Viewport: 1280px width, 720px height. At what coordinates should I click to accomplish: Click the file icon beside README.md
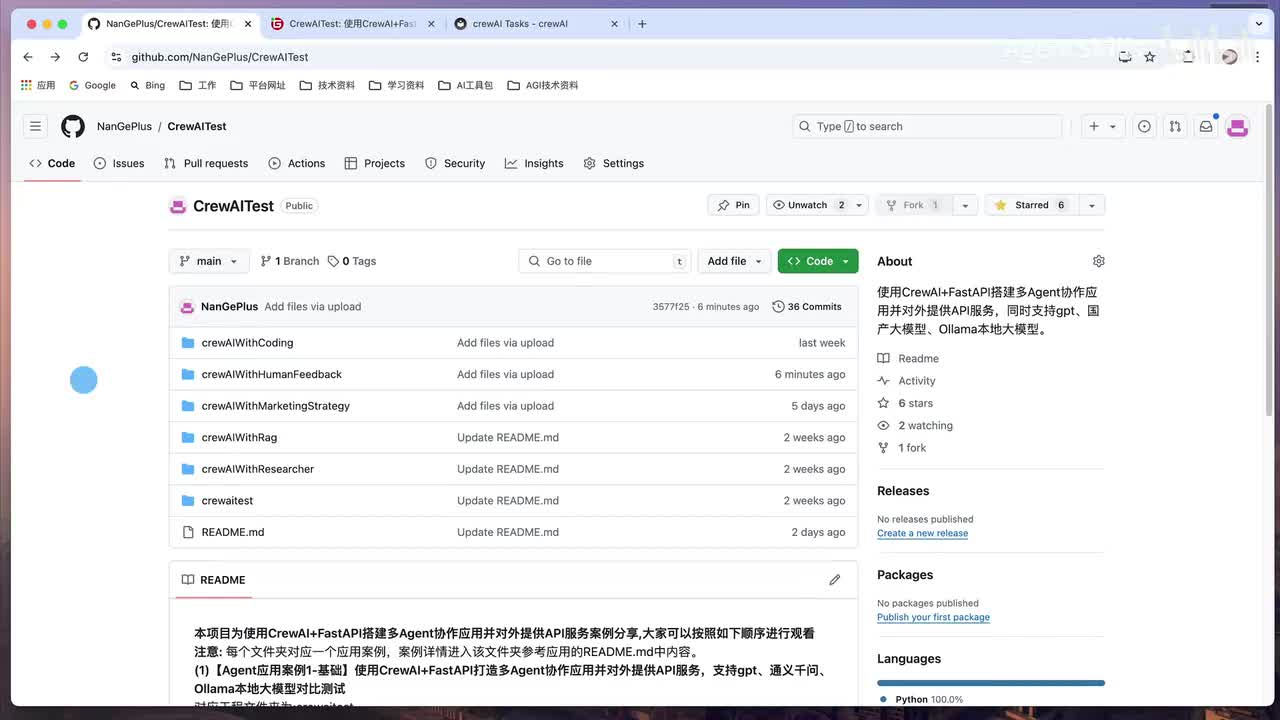point(187,532)
